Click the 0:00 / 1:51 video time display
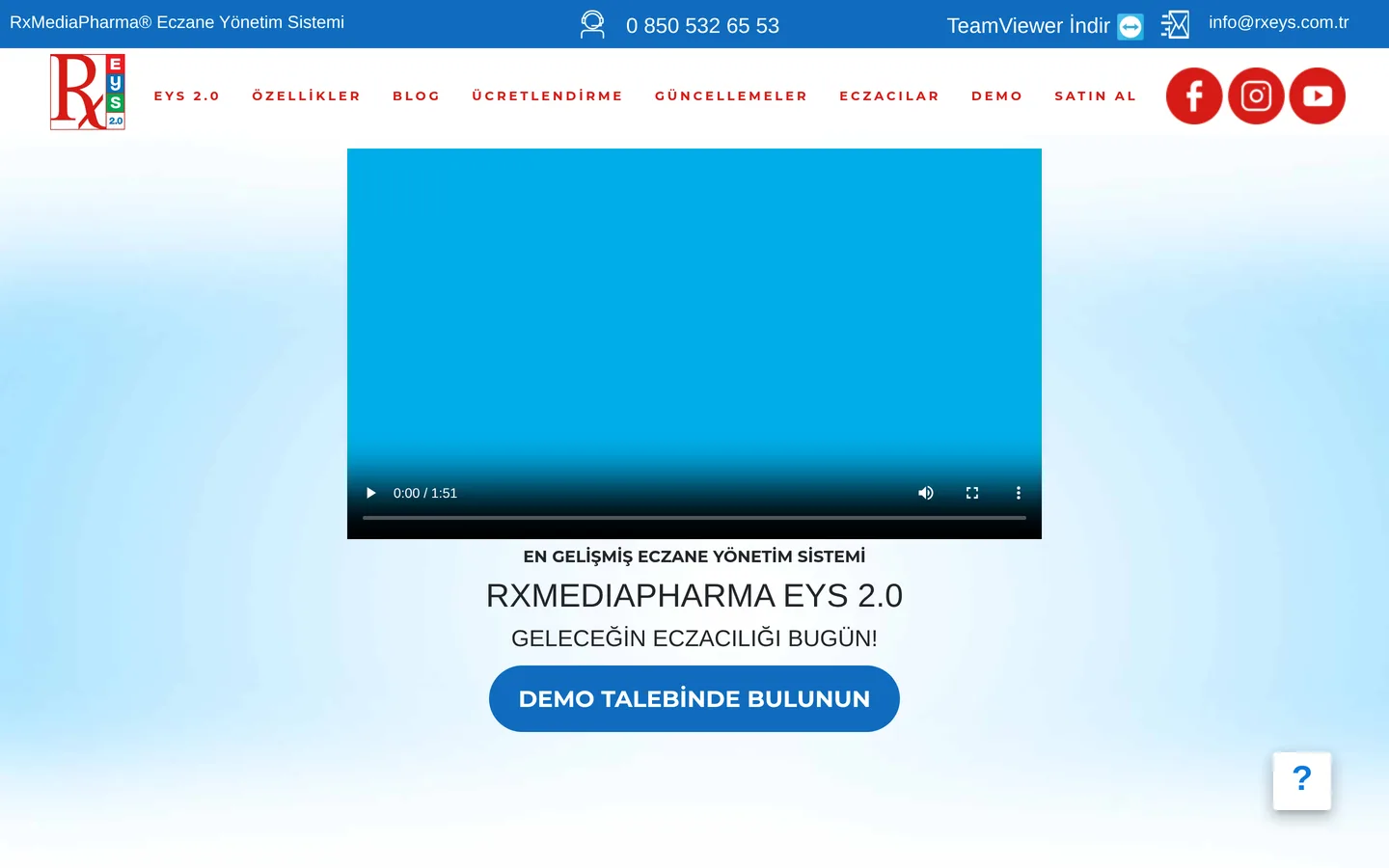Screen dimensions: 1389x868 click(425, 493)
